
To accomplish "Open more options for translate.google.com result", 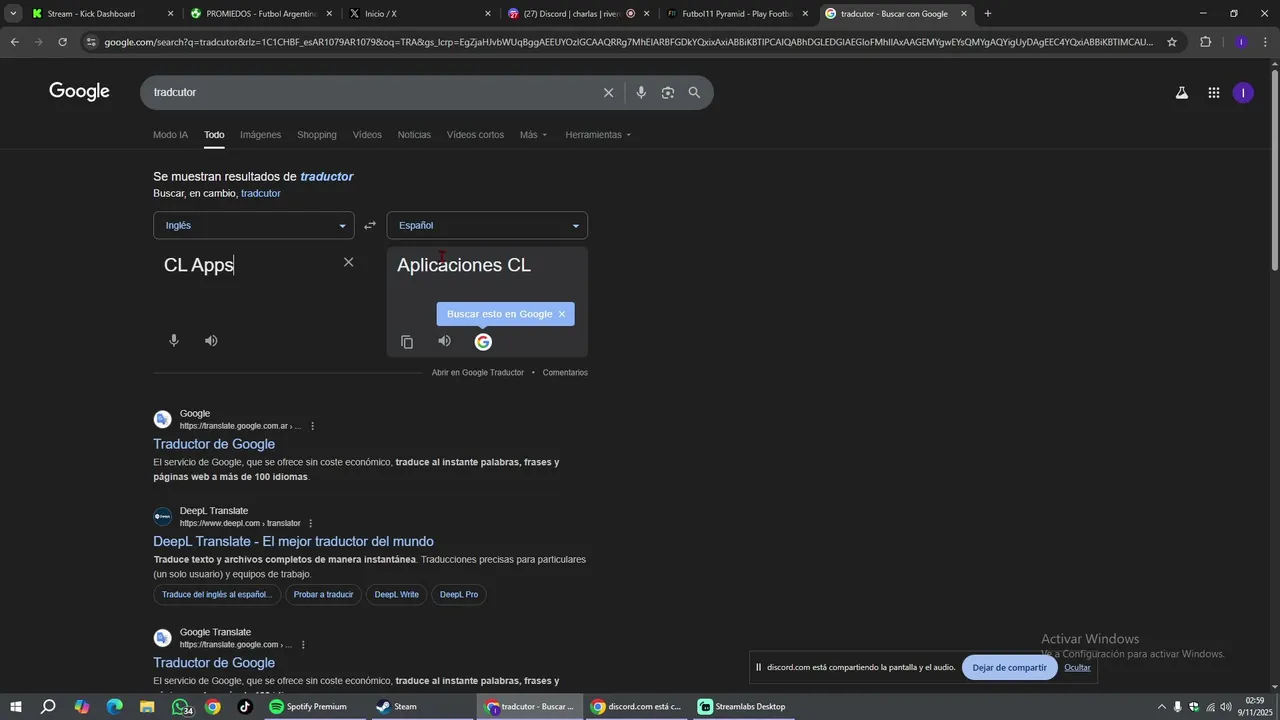I will pyautogui.click(x=303, y=645).
